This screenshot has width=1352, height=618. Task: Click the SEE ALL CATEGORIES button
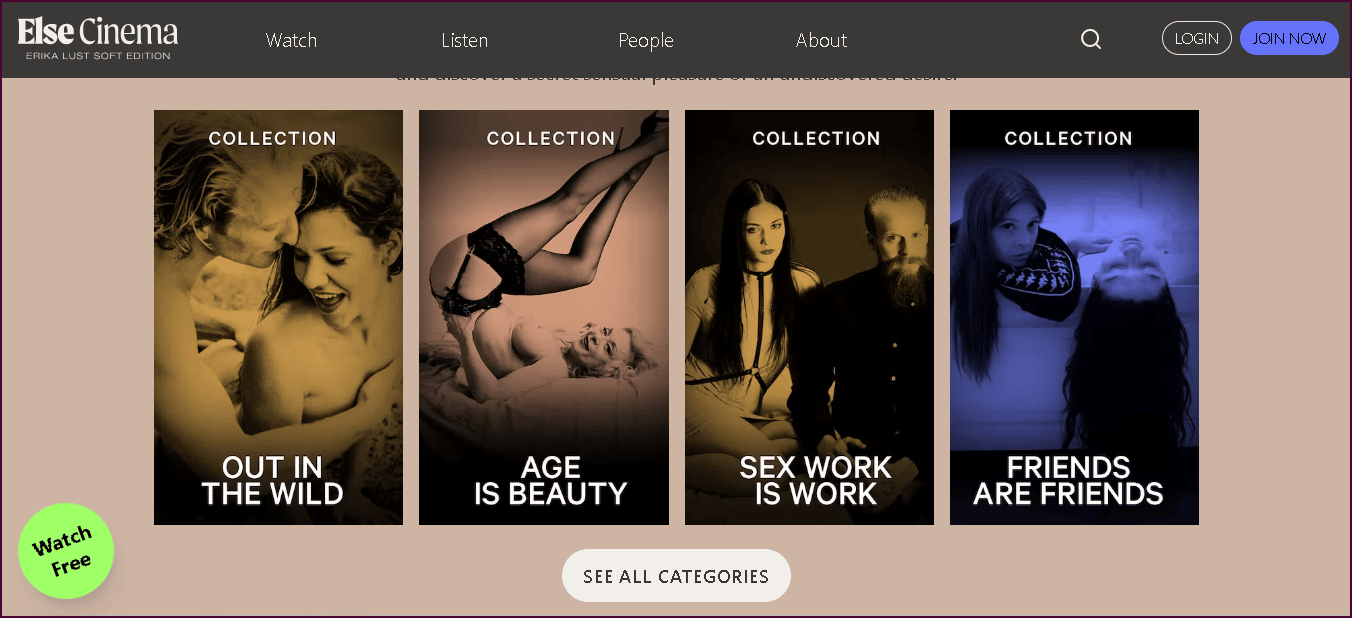point(676,576)
